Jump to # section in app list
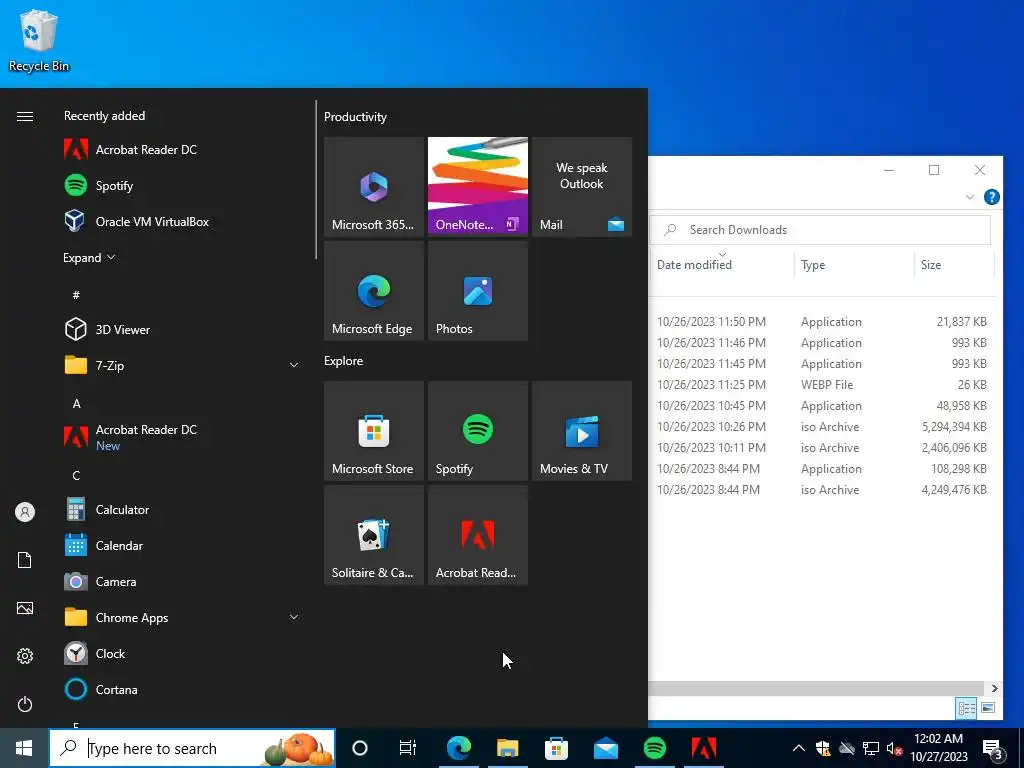The height and width of the screenshot is (768, 1024). 76,295
